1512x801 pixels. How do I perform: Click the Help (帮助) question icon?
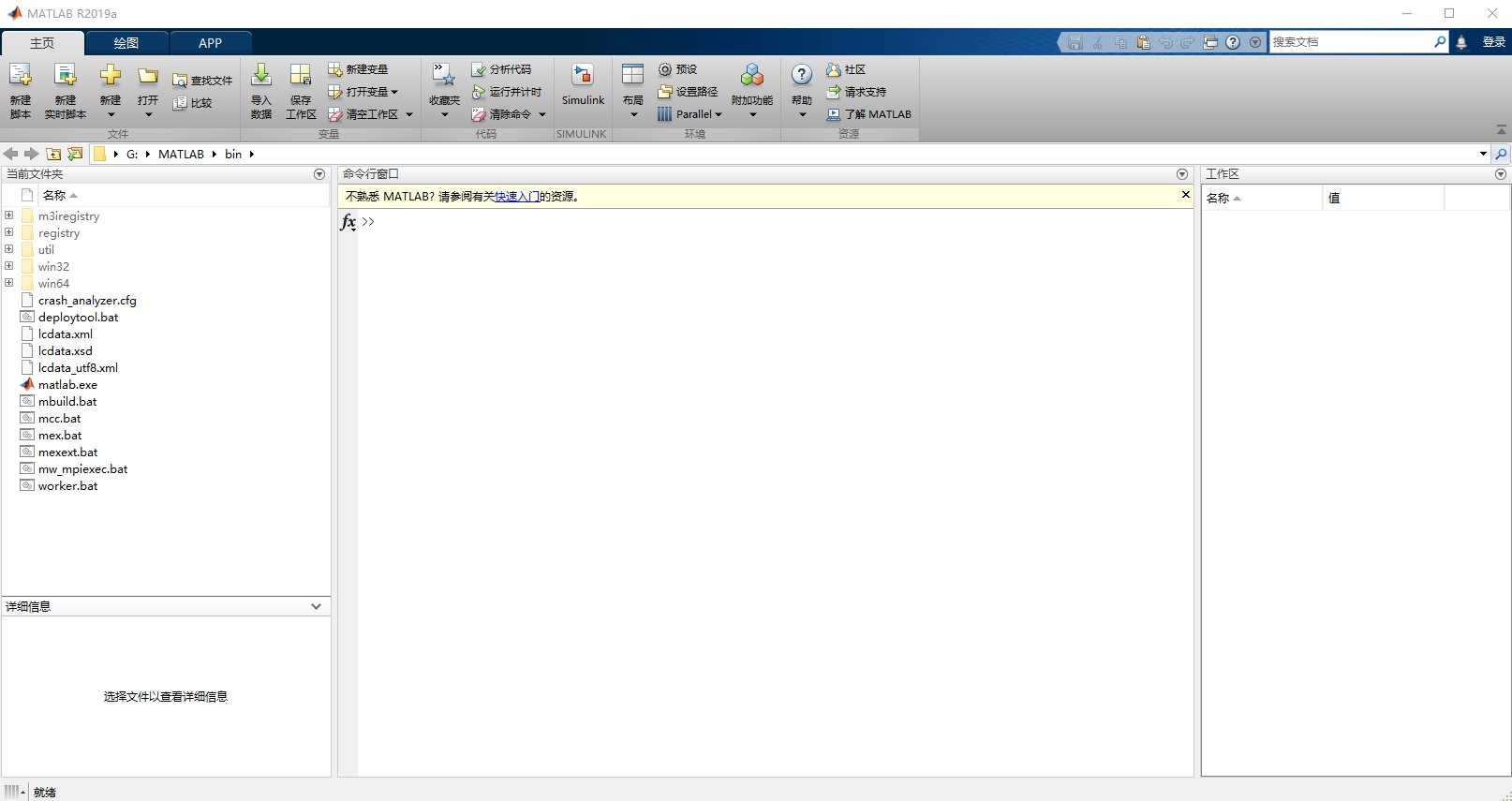coord(802,76)
